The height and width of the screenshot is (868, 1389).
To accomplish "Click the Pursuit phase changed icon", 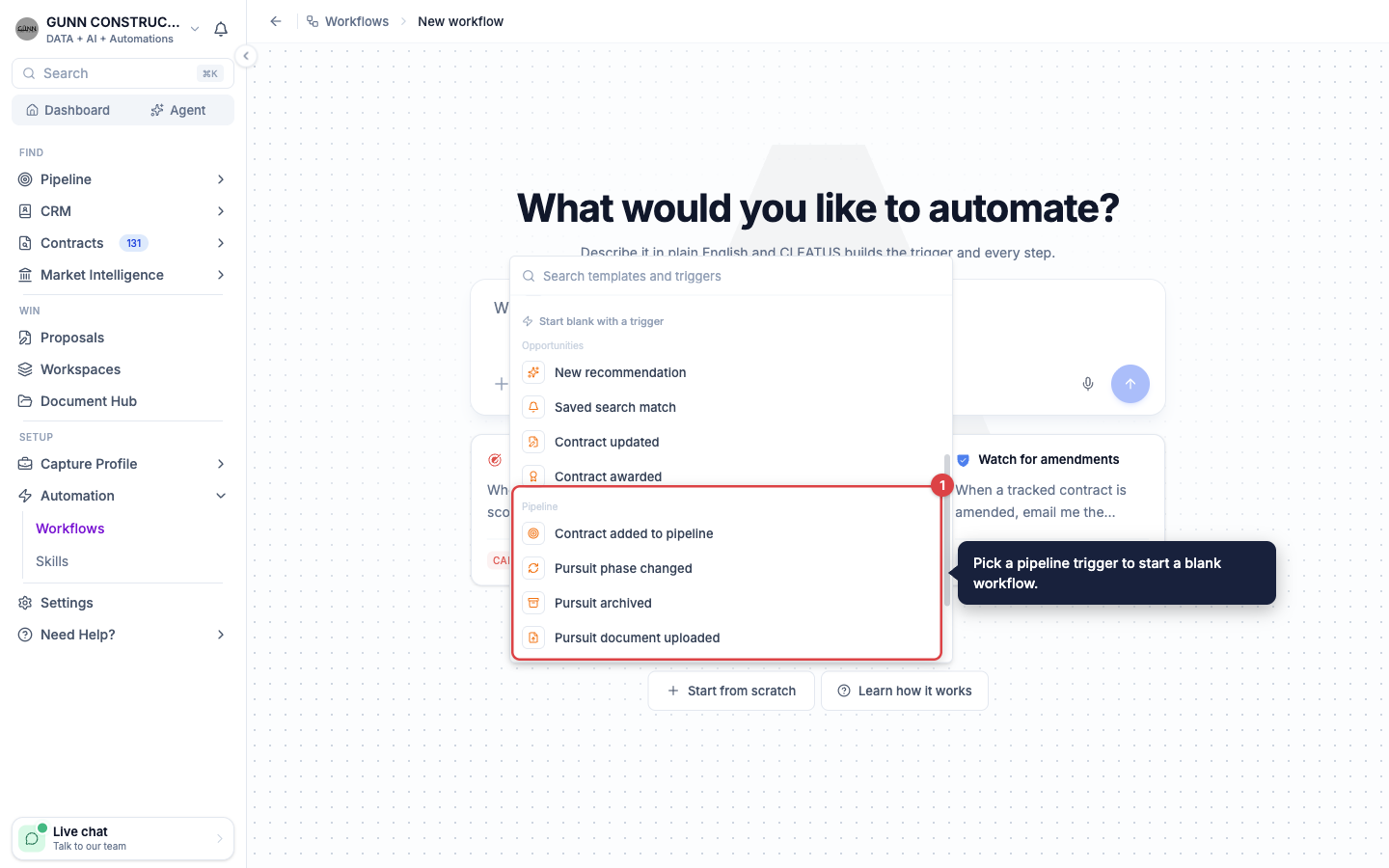I will tap(533, 568).
